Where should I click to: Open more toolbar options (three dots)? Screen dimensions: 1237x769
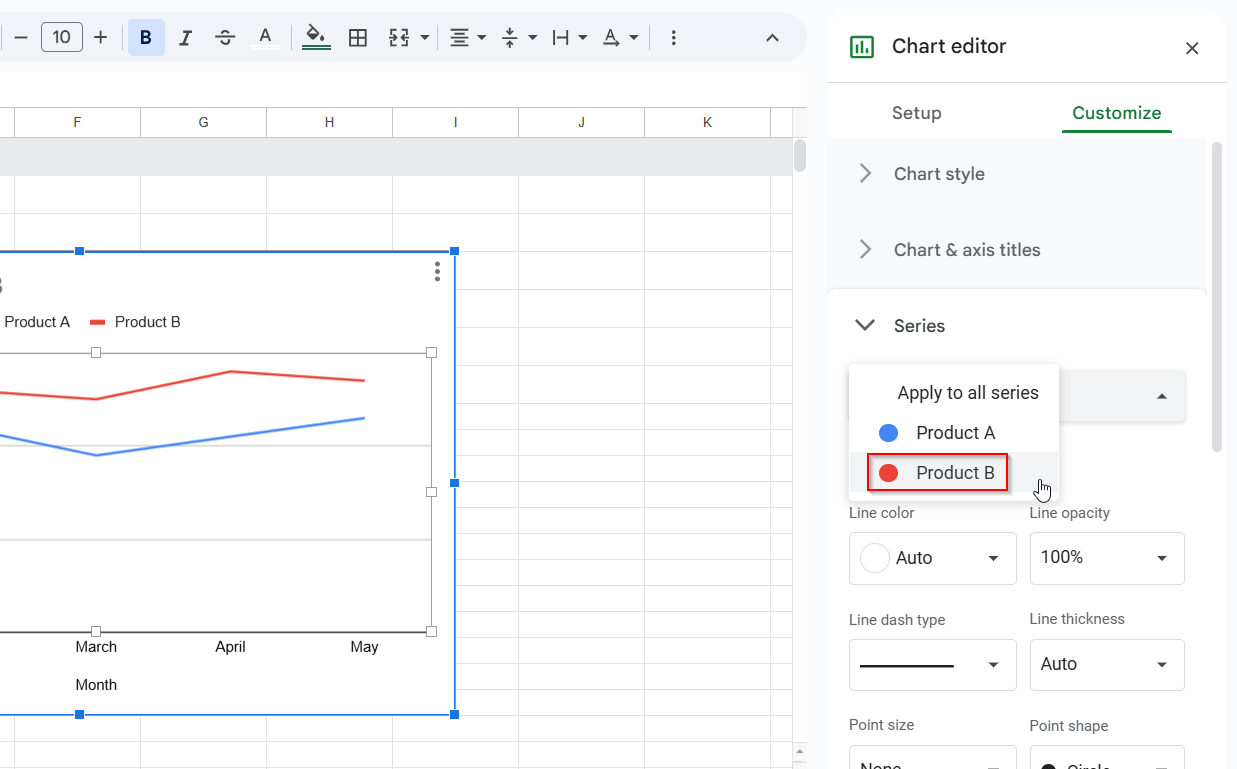tap(673, 38)
